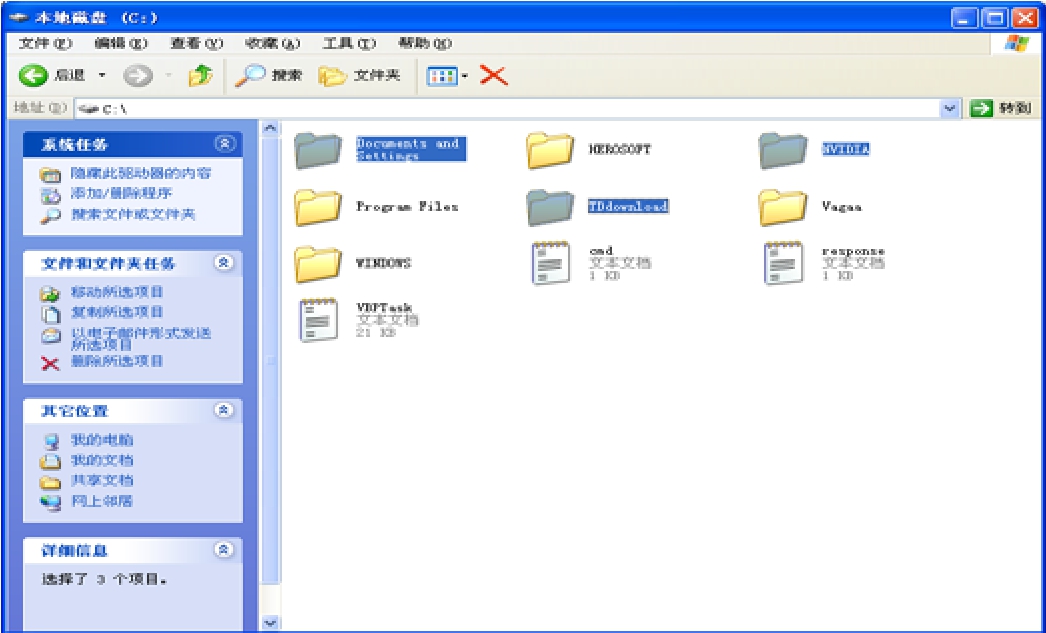Click the Back arrow toolbar icon
This screenshot has height=633, width=1046.
(34, 76)
